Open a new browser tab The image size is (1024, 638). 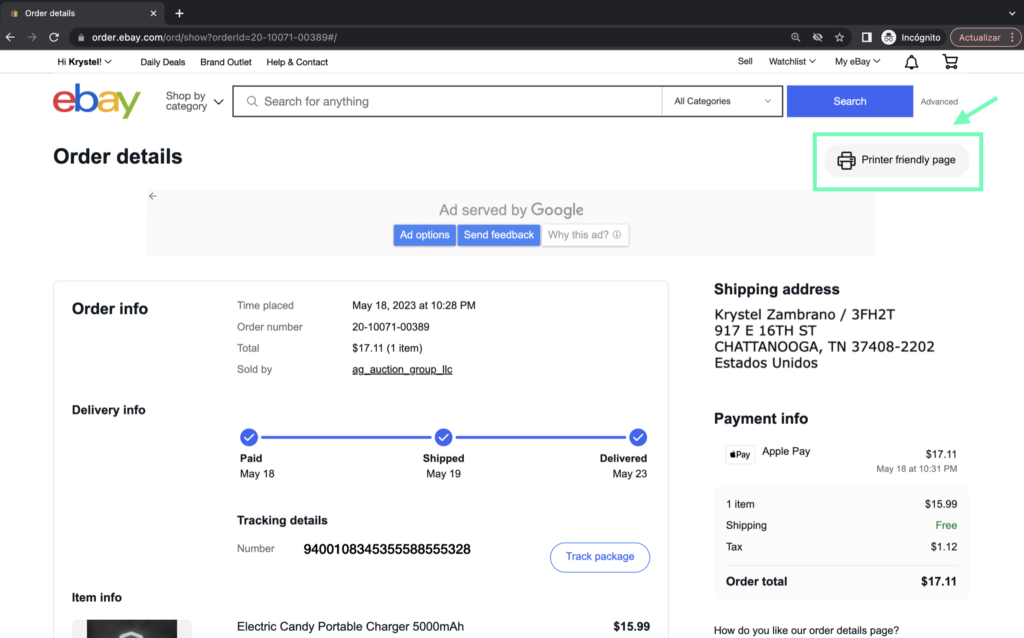(180, 13)
